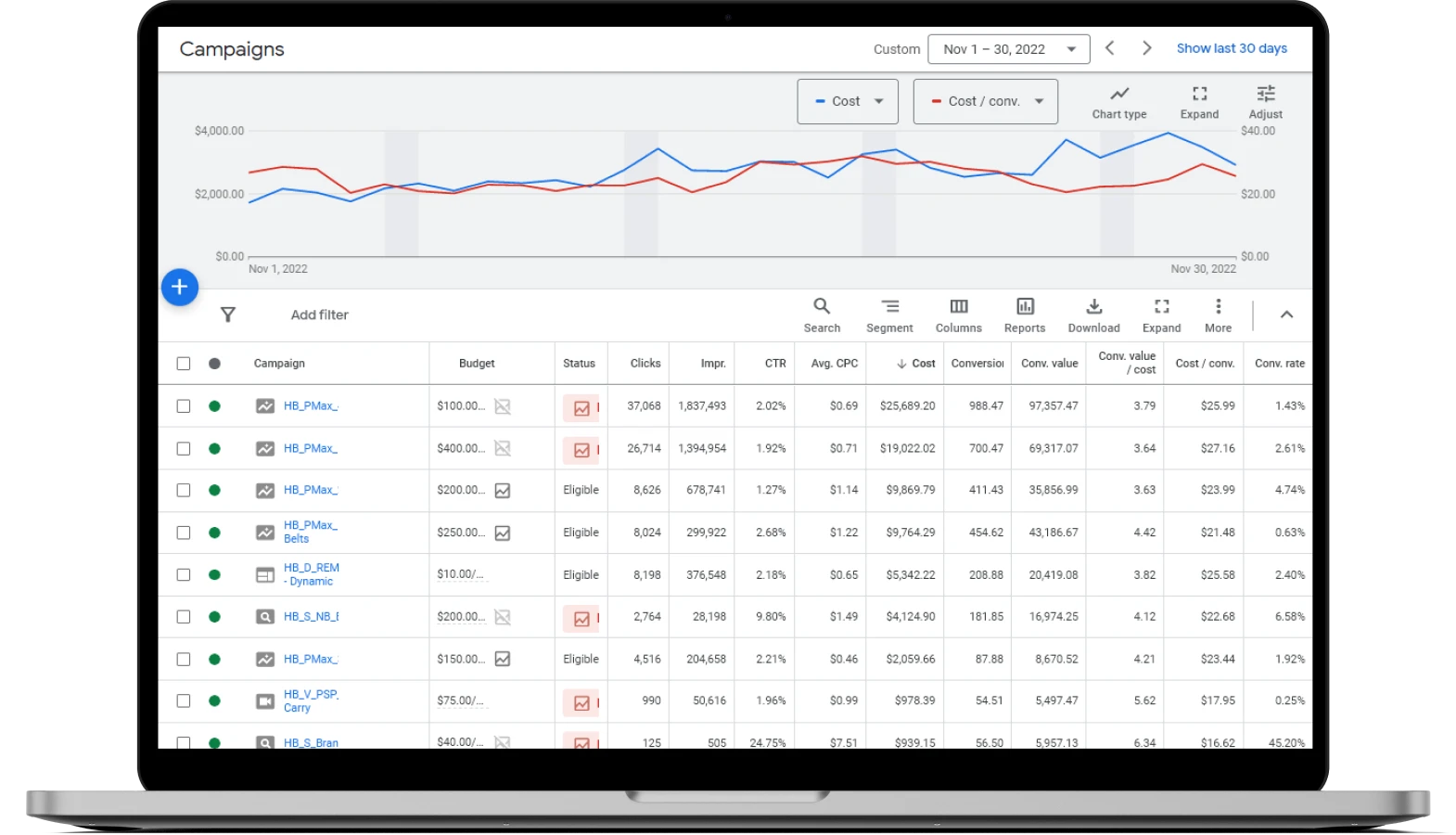Edit the $75.00 budget of HB_V_PSP
The height and width of the screenshot is (835, 1456).
460,700
